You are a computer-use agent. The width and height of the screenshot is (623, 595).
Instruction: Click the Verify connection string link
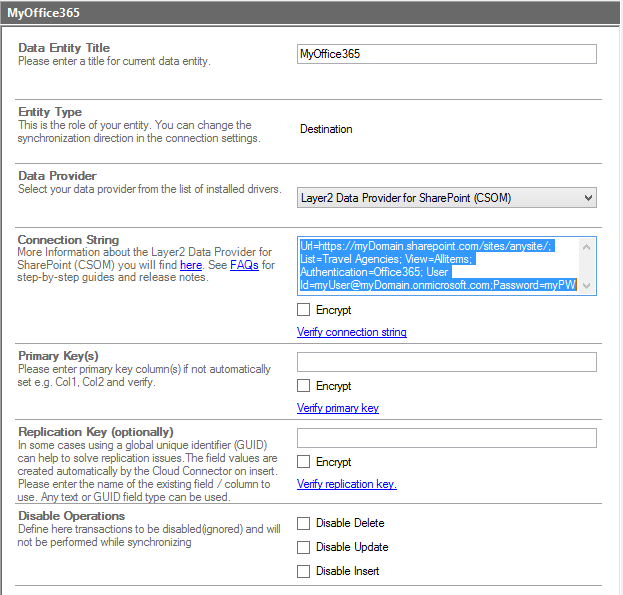[351, 332]
